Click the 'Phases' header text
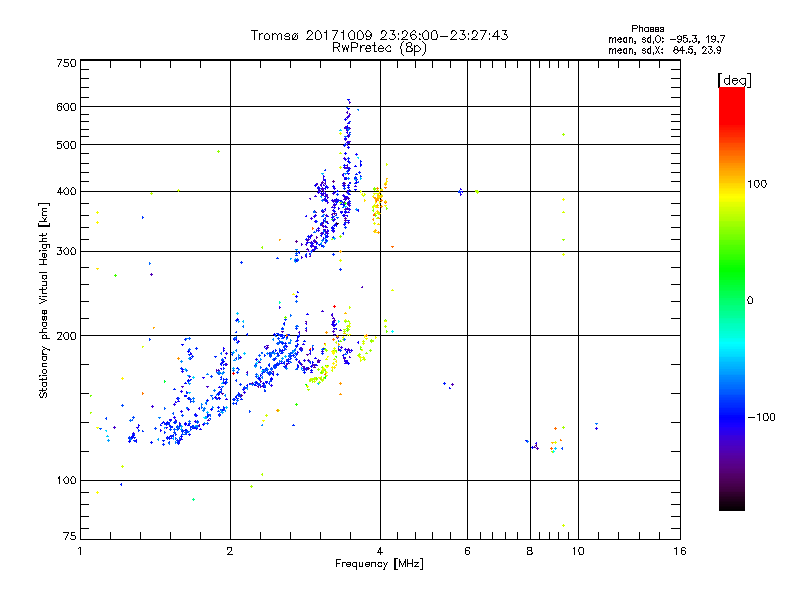This screenshot has height=600, width=800. [647, 29]
